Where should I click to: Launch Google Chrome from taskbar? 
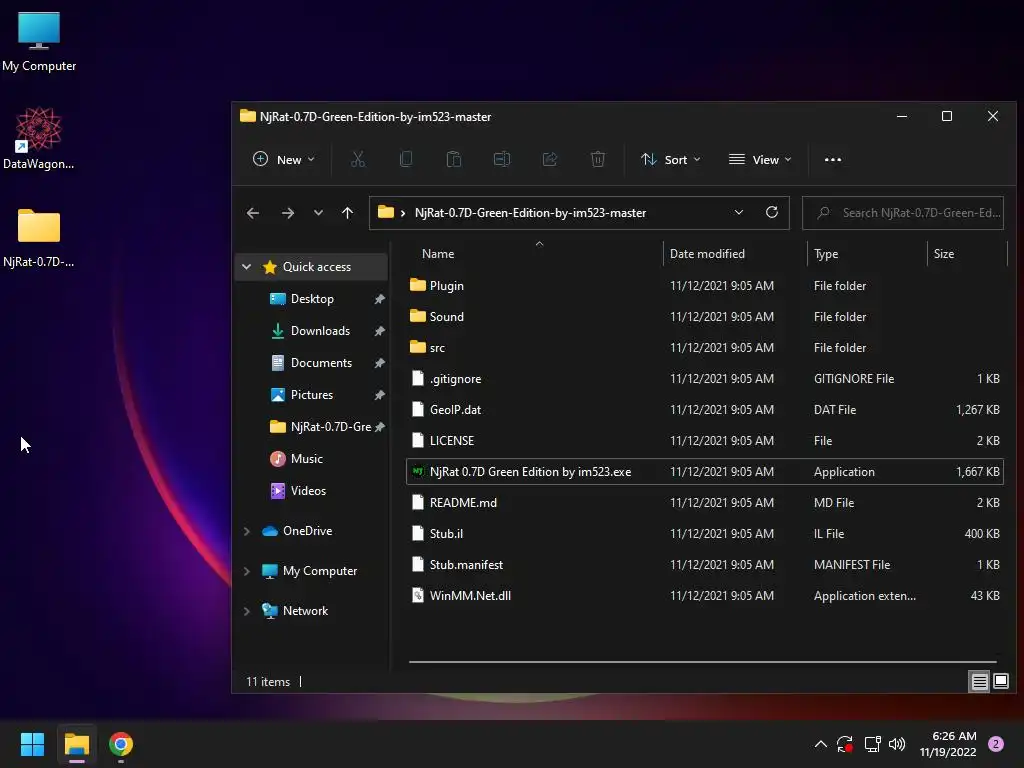point(121,744)
